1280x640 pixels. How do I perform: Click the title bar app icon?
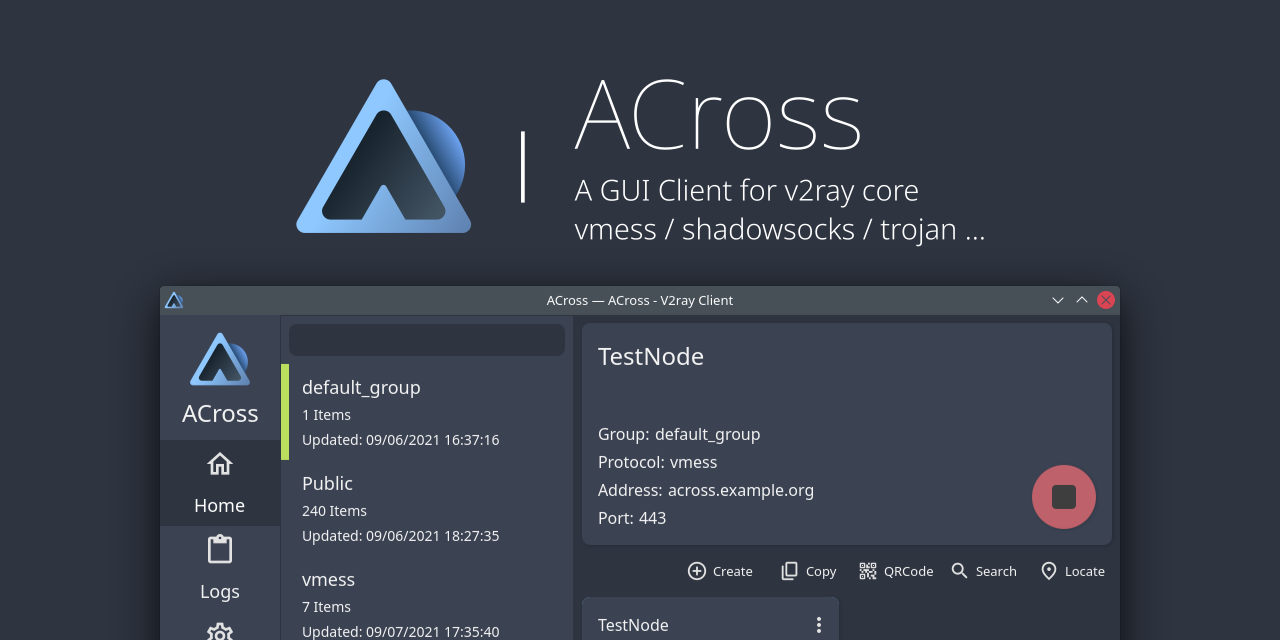click(174, 300)
